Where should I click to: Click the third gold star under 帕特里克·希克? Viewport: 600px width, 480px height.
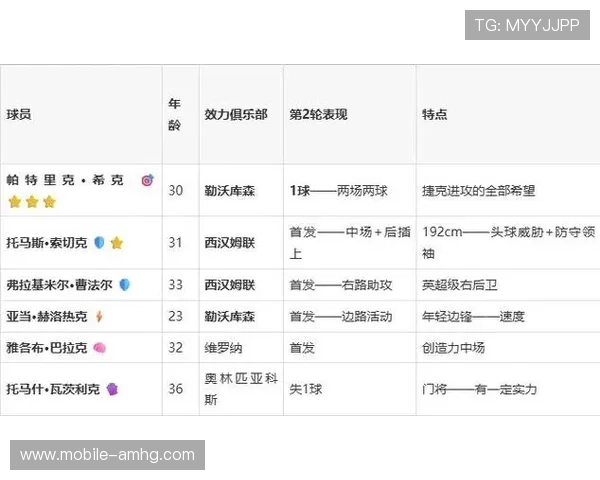(x=49, y=201)
